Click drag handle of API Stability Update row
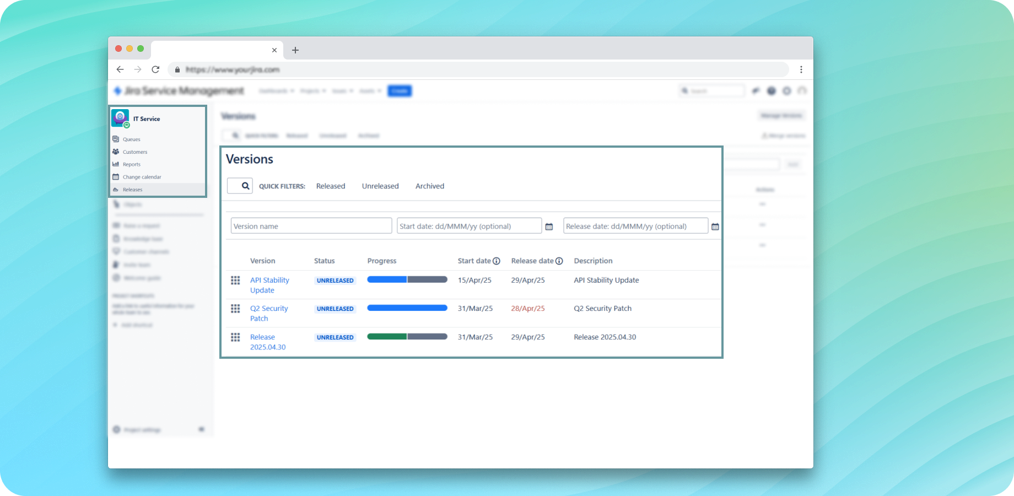Viewport: 1014px width, 496px height. coord(235,280)
